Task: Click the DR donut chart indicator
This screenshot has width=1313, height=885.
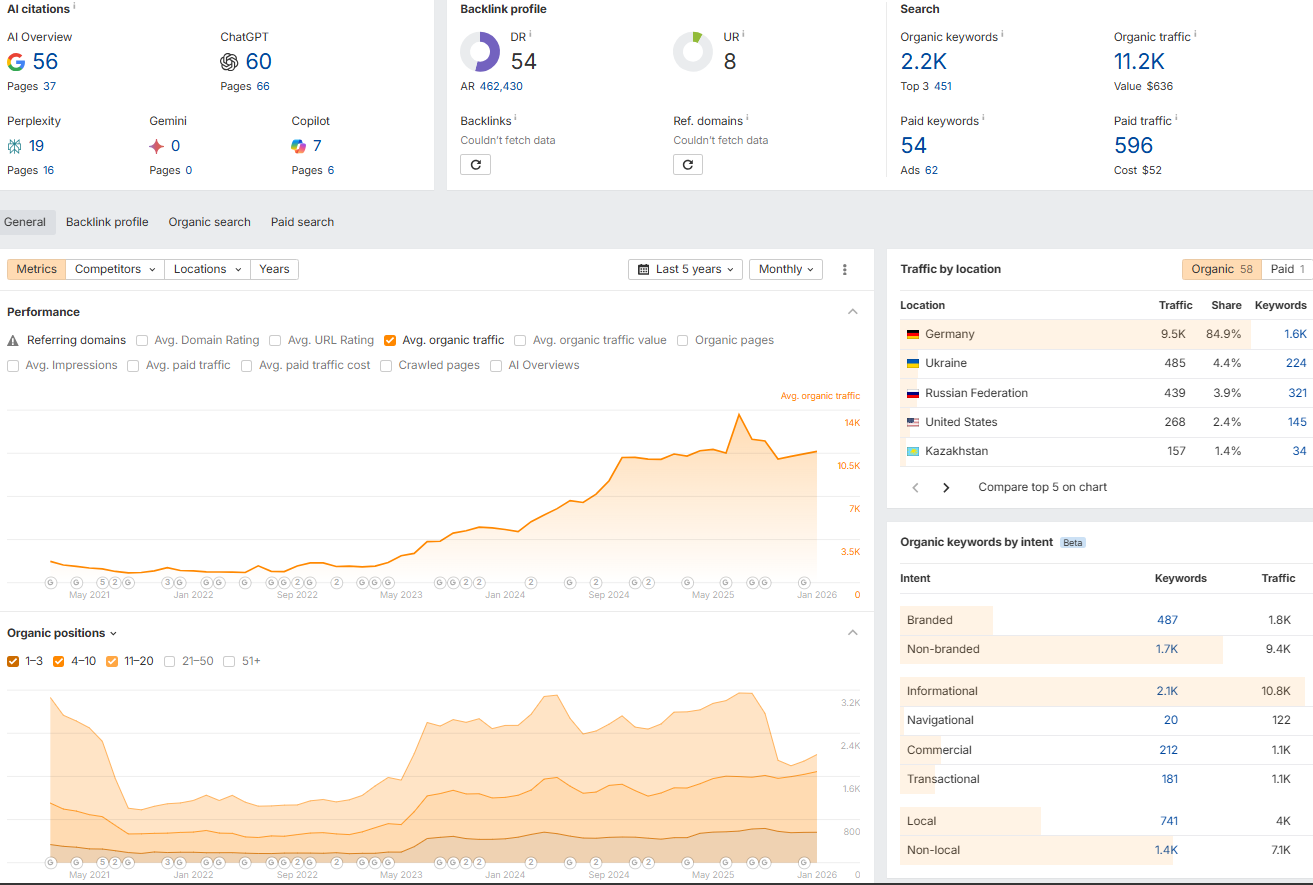Action: (480, 52)
